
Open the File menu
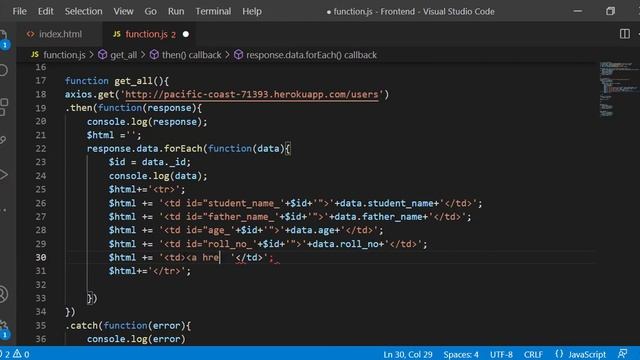pos(19,11)
